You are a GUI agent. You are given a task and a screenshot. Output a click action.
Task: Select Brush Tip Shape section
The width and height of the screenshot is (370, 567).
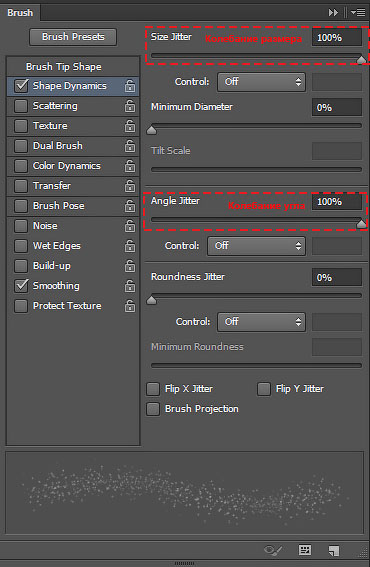pyautogui.click(x=64, y=67)
